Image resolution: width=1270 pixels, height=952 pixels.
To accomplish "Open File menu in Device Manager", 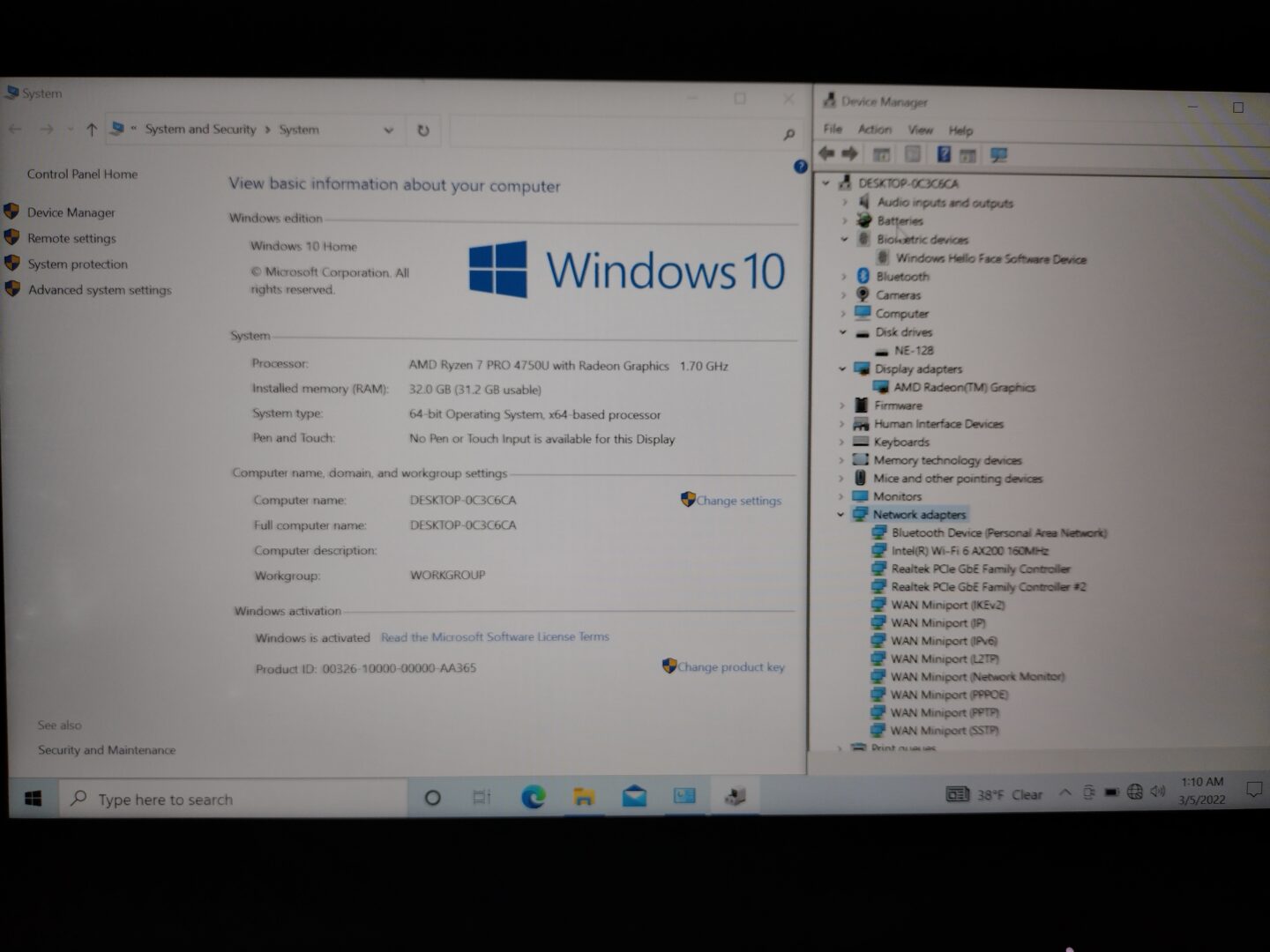I will [833, 129].
